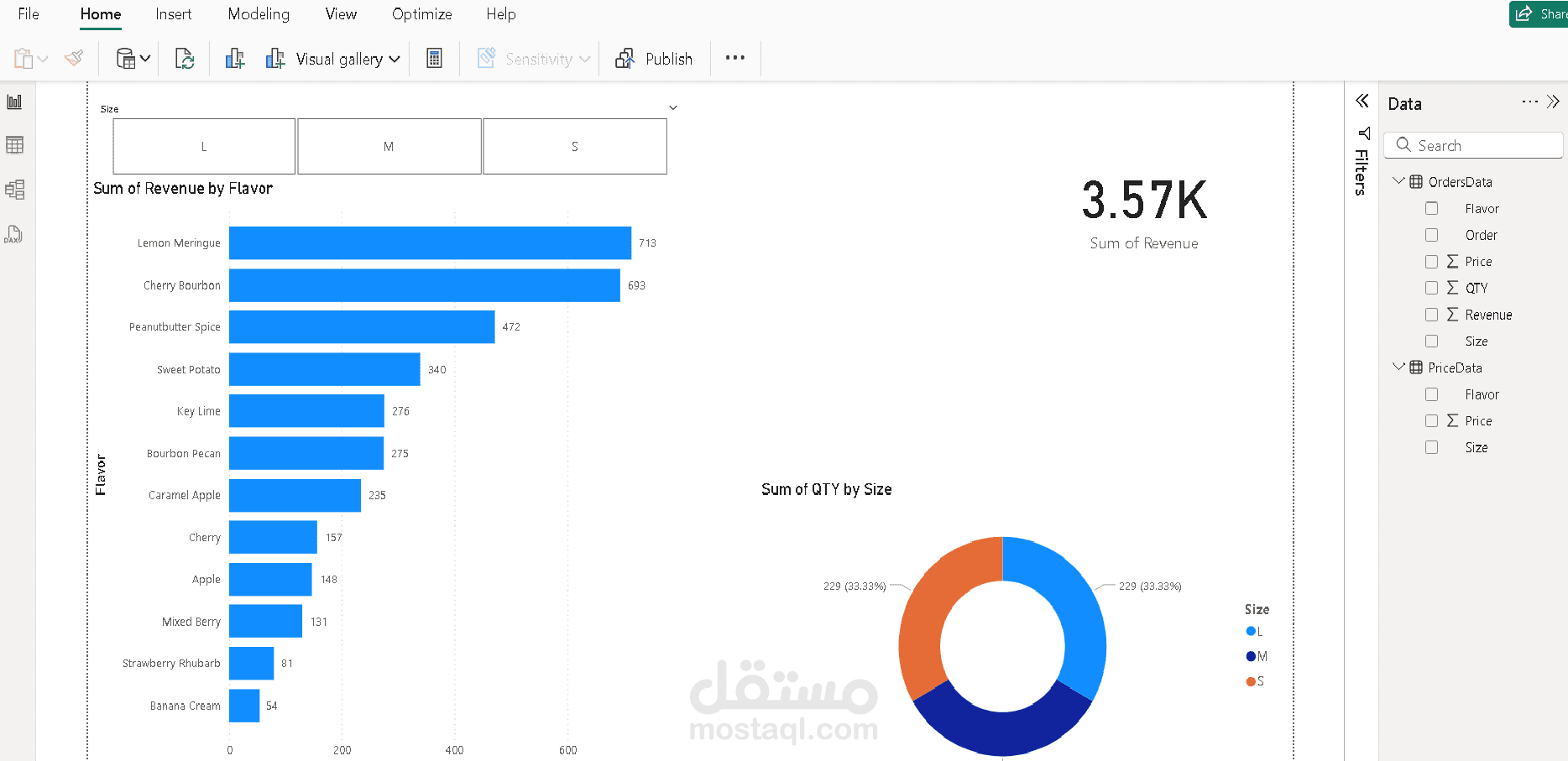Click the Publish label

pos(669,59)
